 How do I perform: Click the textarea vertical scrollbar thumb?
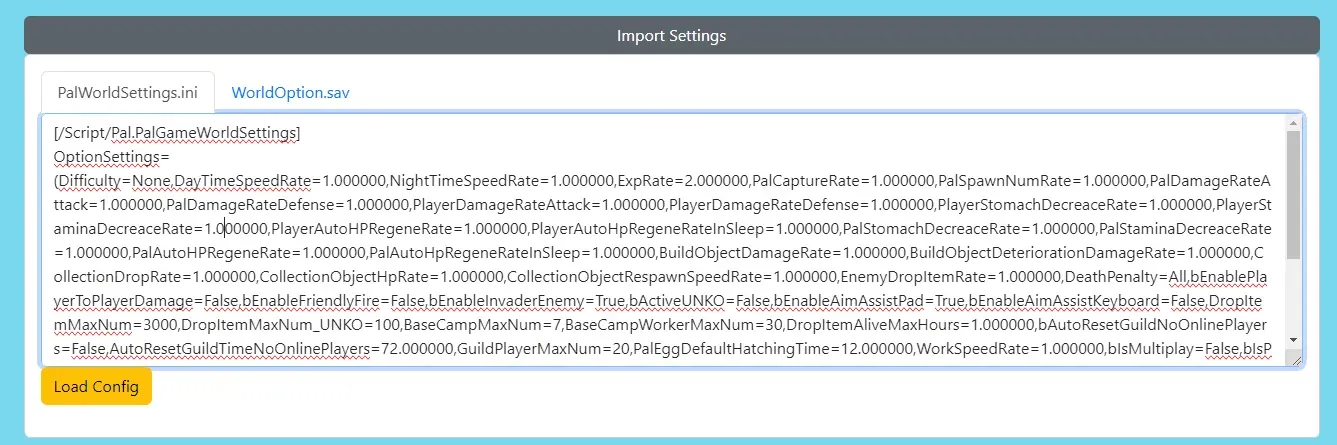pos(1293,194)
